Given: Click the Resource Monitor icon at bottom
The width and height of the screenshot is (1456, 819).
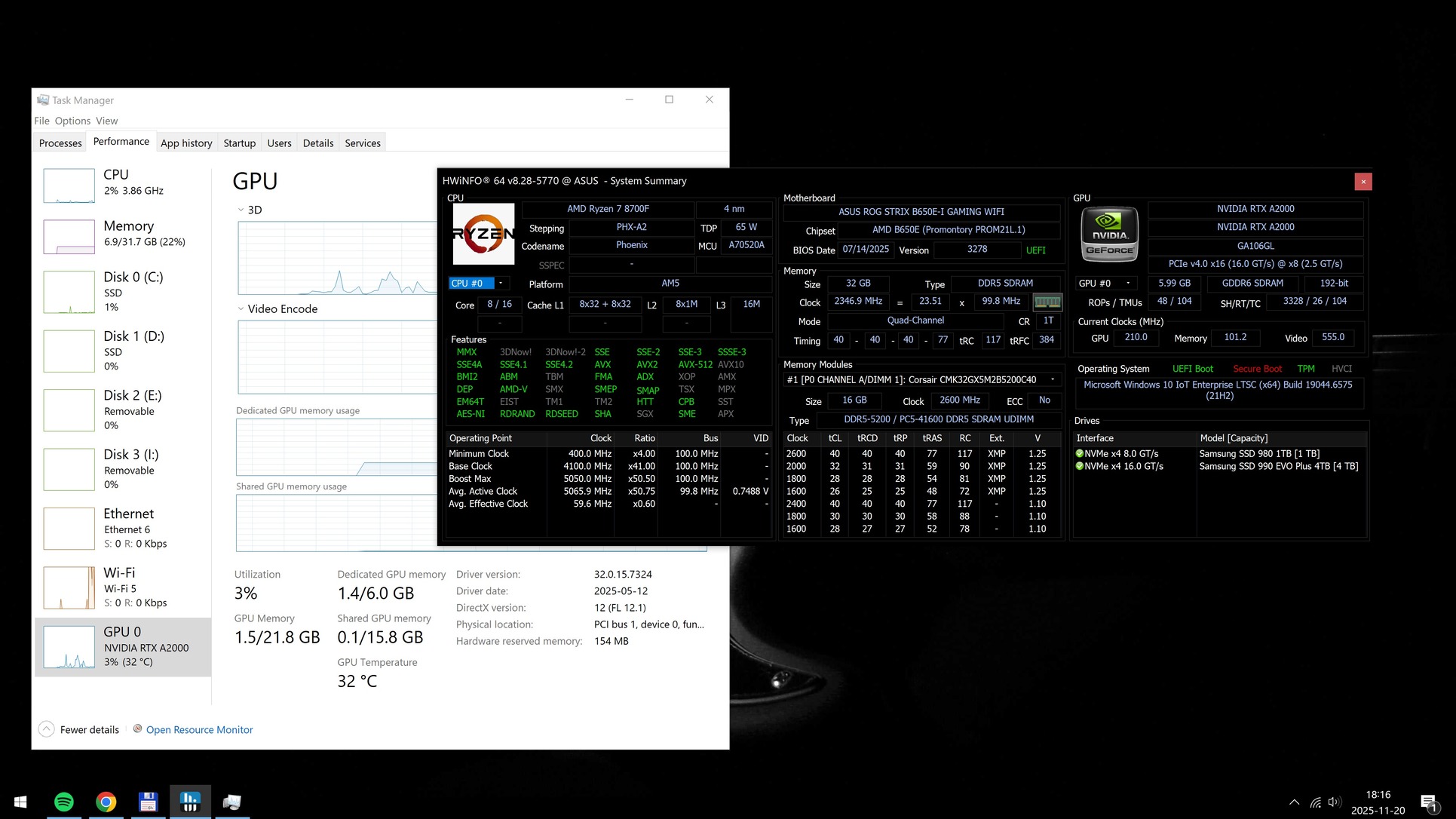Looking at the screenshot, I should pyautogui.click(x=137, y=729).
